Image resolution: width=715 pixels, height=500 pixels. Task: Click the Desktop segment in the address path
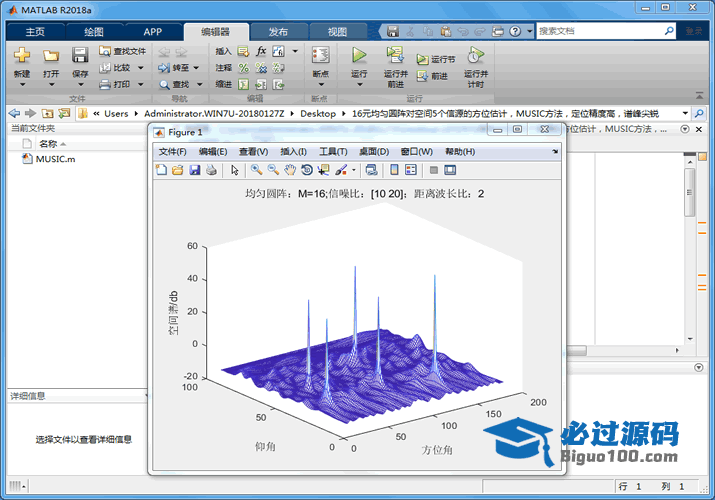point(318,114)
